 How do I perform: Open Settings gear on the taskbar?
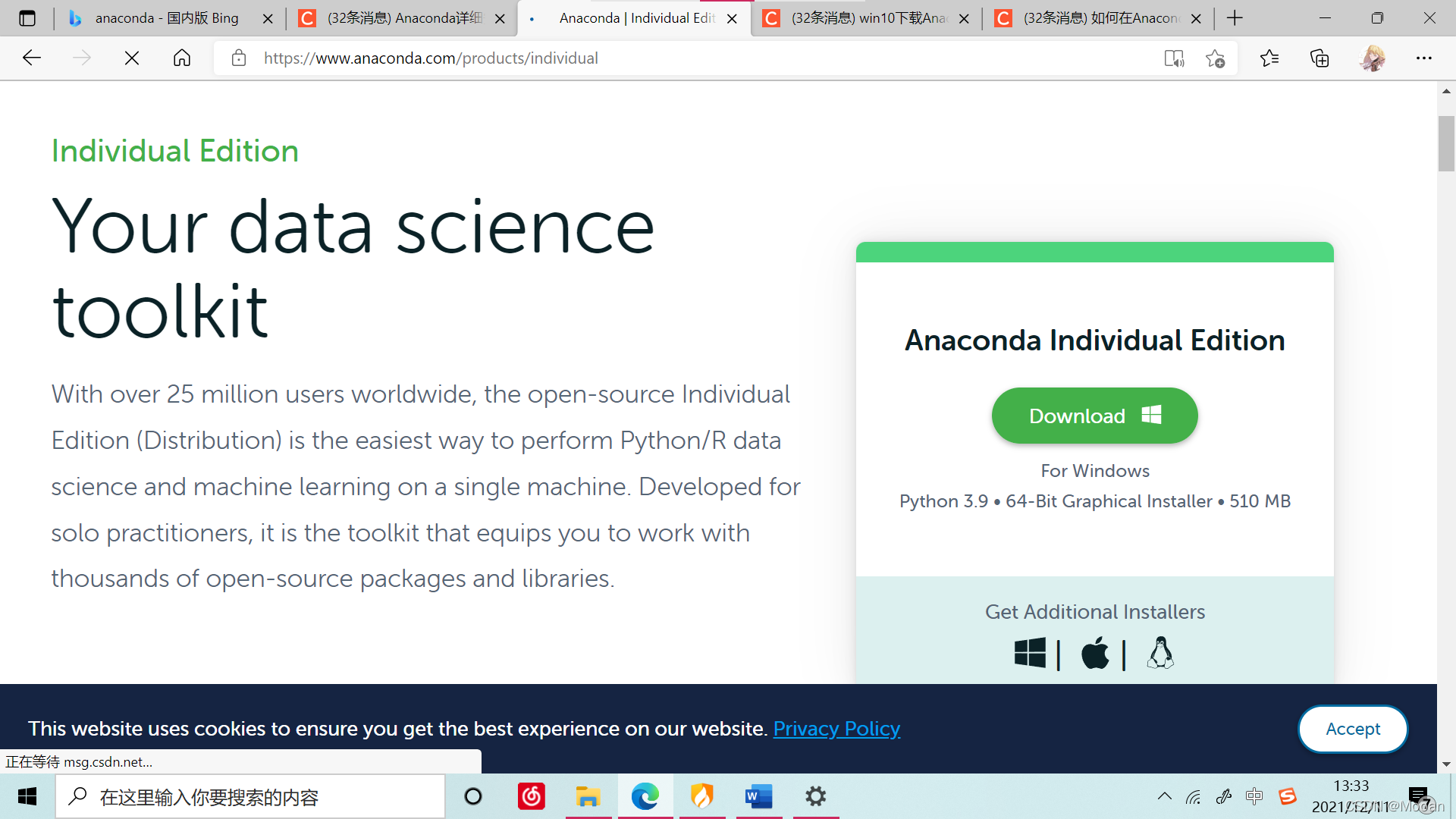[x=816, y=796]
